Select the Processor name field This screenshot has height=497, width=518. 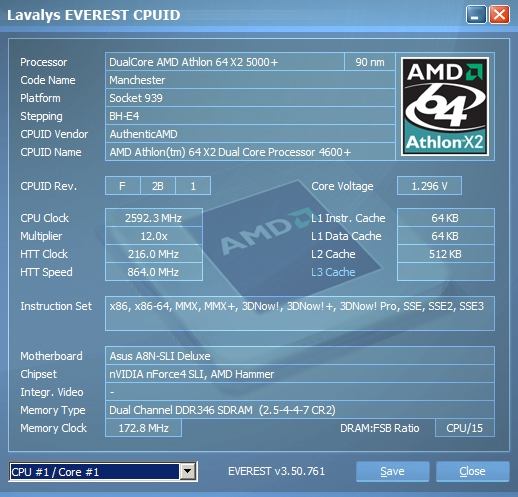[225, 62]
